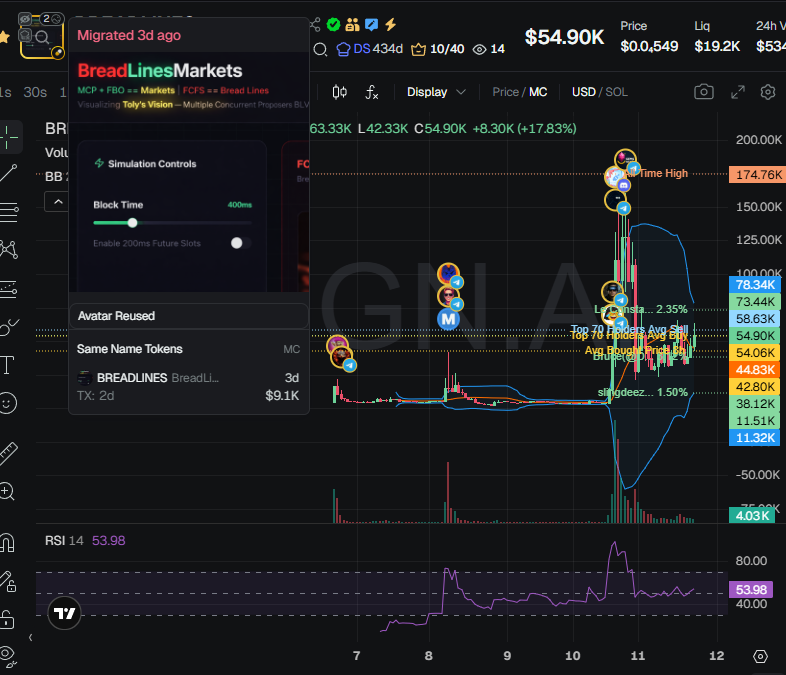This screenshot has width=786, height=675.
Task: Click the hide-token eye on avatar
Action: coord(25,20)
